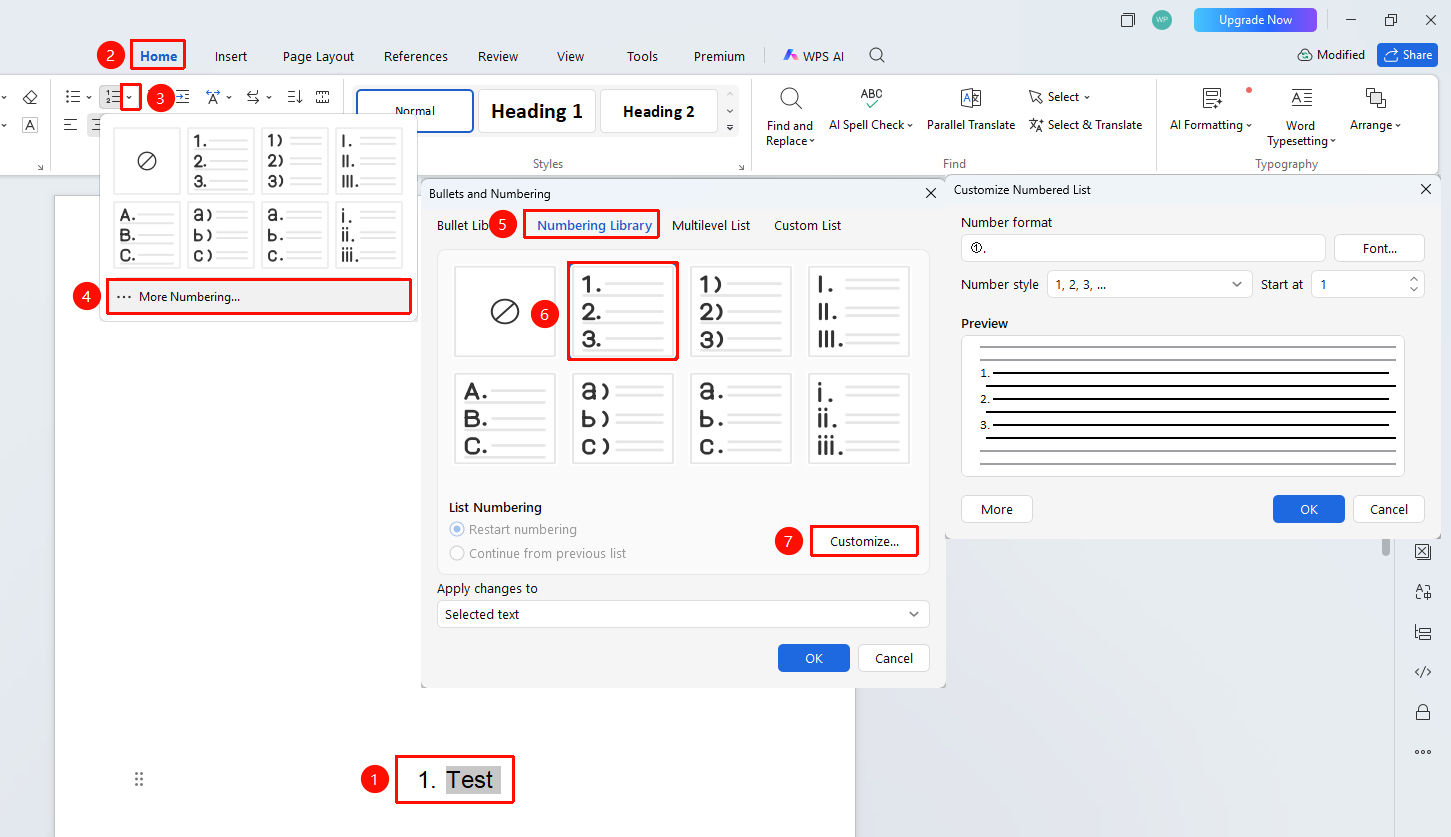Click the AI Spell Check icon
This screenshot has width=1451, height=837.
[871, 98]
